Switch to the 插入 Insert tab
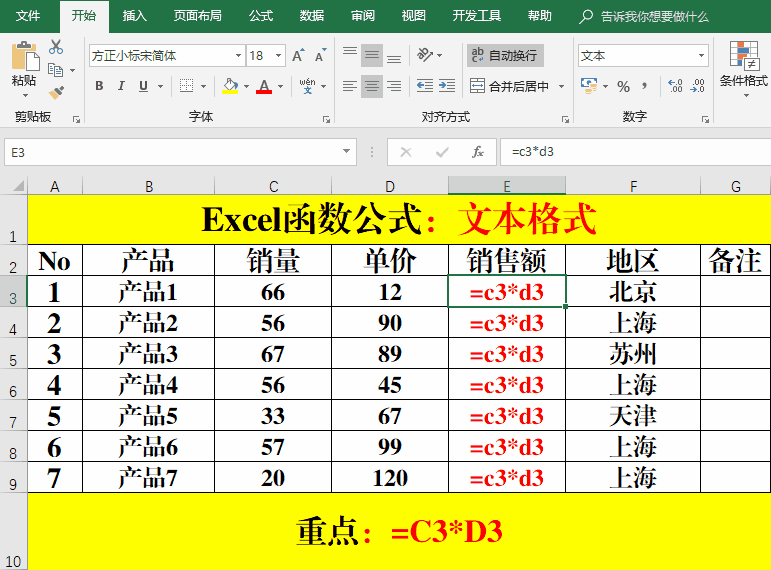The width and height of the screenshot is (771, 570). tap(134, 16)
